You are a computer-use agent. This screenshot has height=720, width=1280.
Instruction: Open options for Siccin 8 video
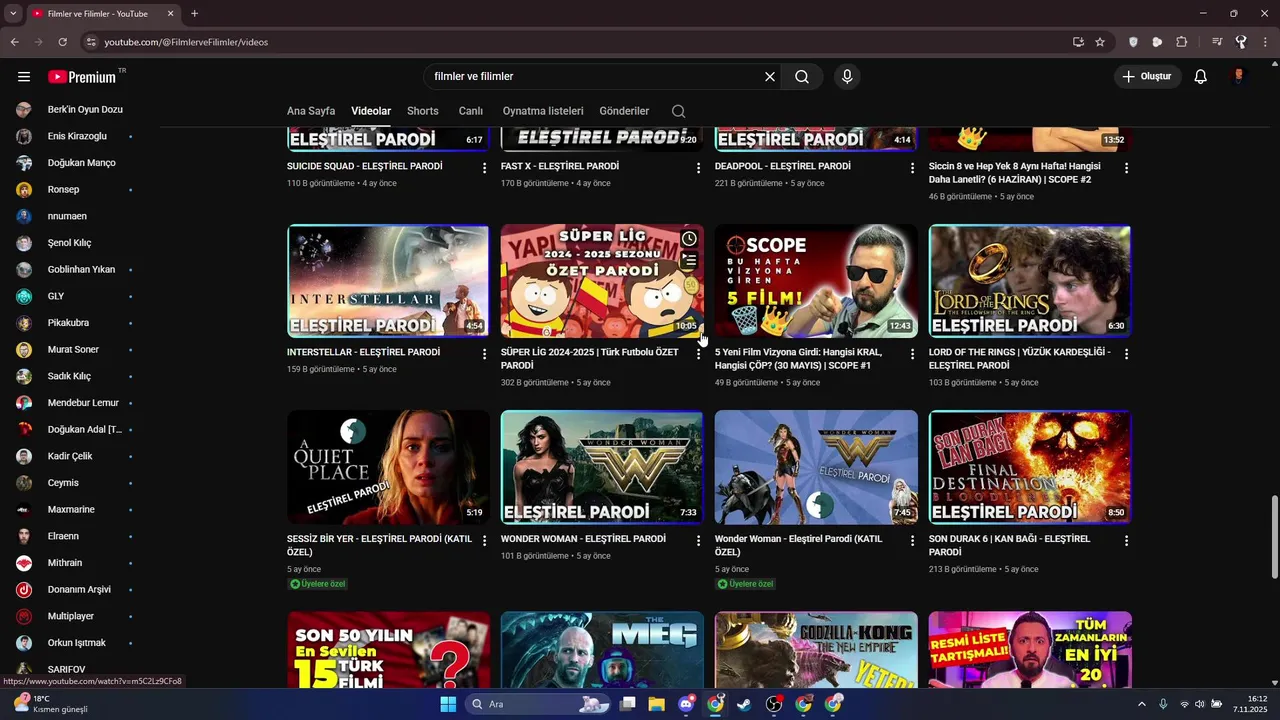click(x=1126, y=168)
